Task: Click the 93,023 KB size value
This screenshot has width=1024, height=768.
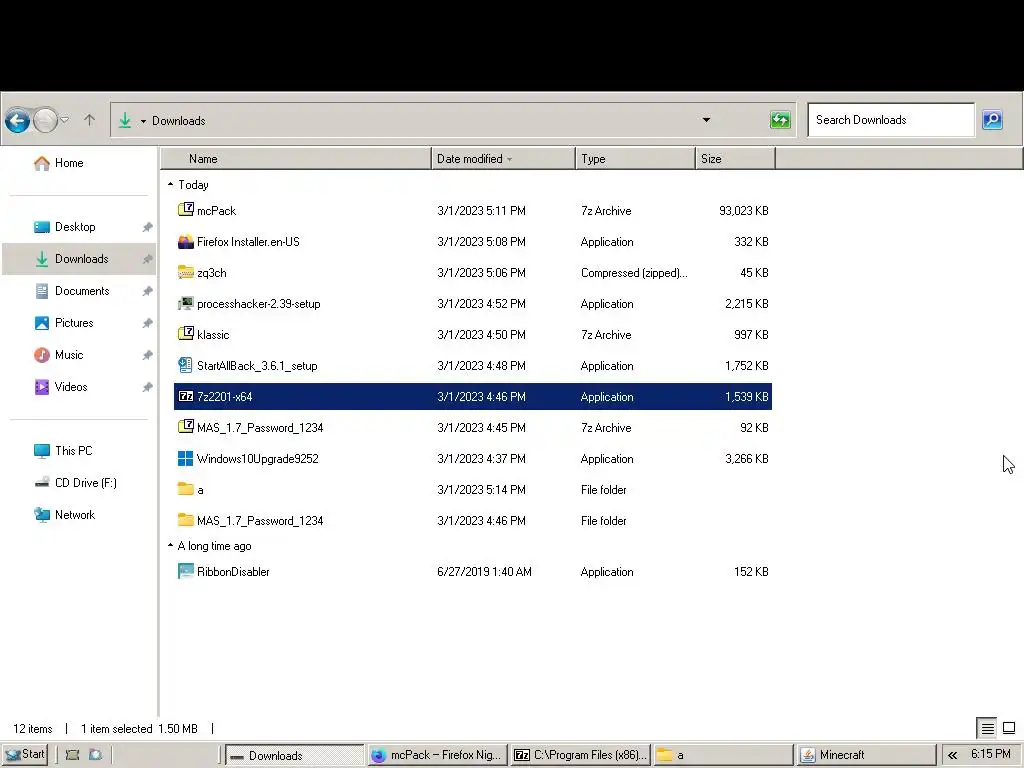Action: pyautogui.click(x=743, y=211)
